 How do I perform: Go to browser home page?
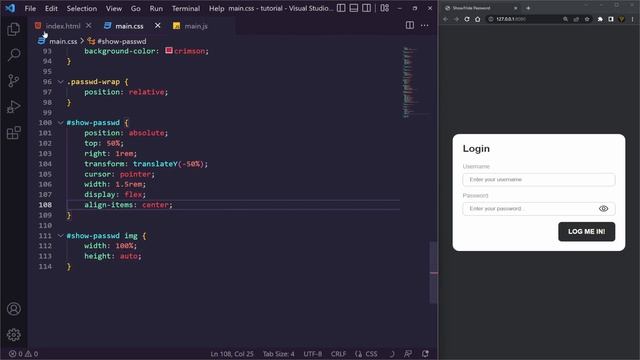pyautogui.click(x=478, y=19)
